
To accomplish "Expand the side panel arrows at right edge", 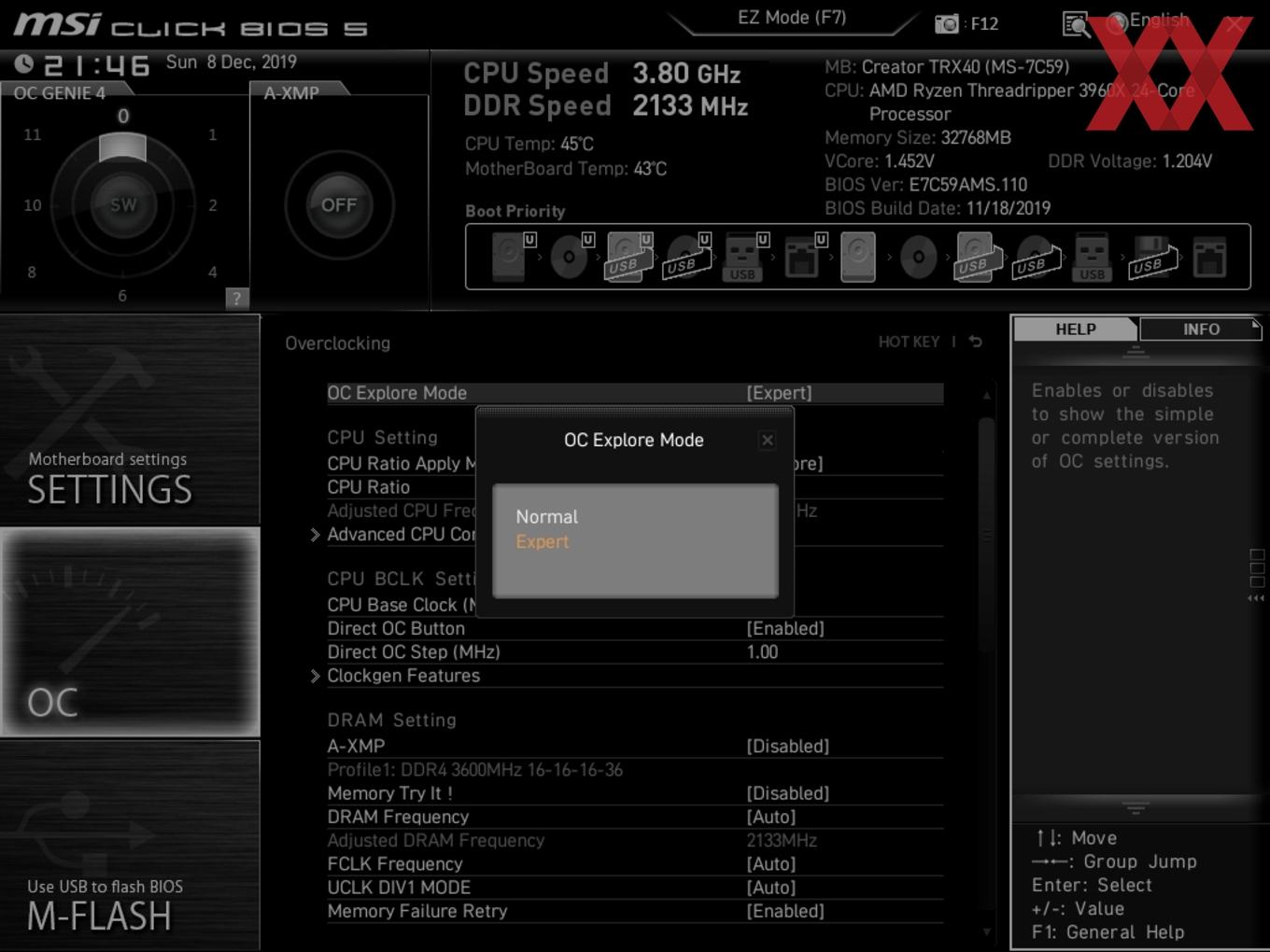I will (1256, 598).
